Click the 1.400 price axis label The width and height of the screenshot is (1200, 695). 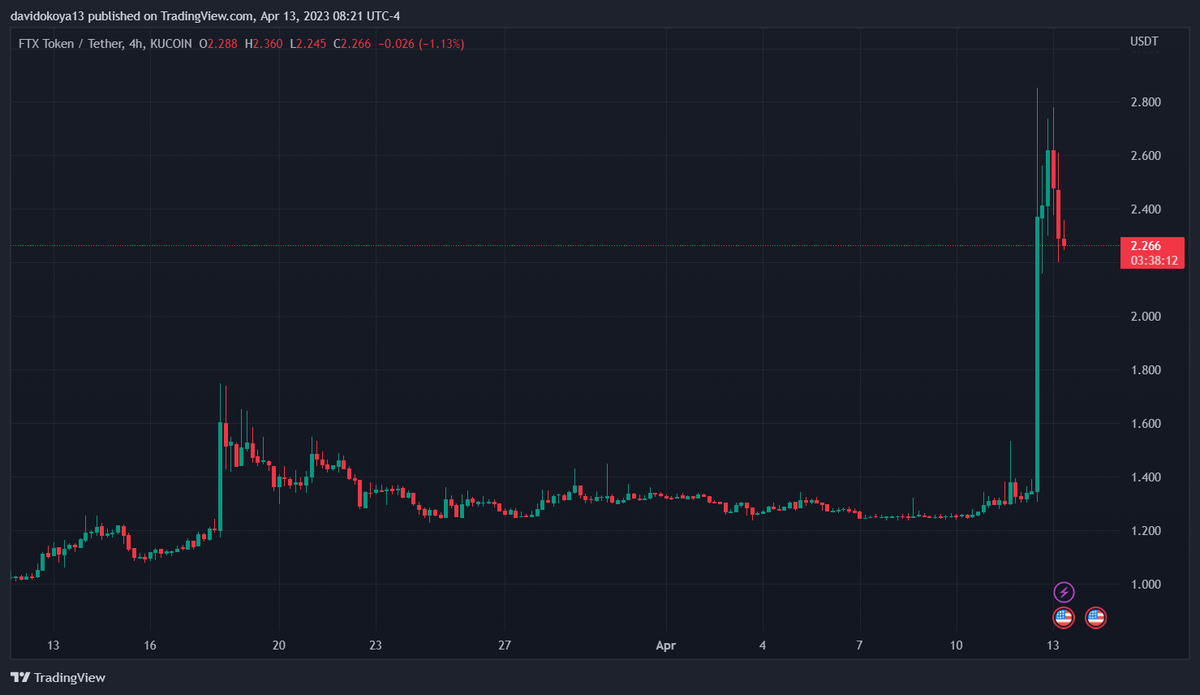coord(1145,478)
